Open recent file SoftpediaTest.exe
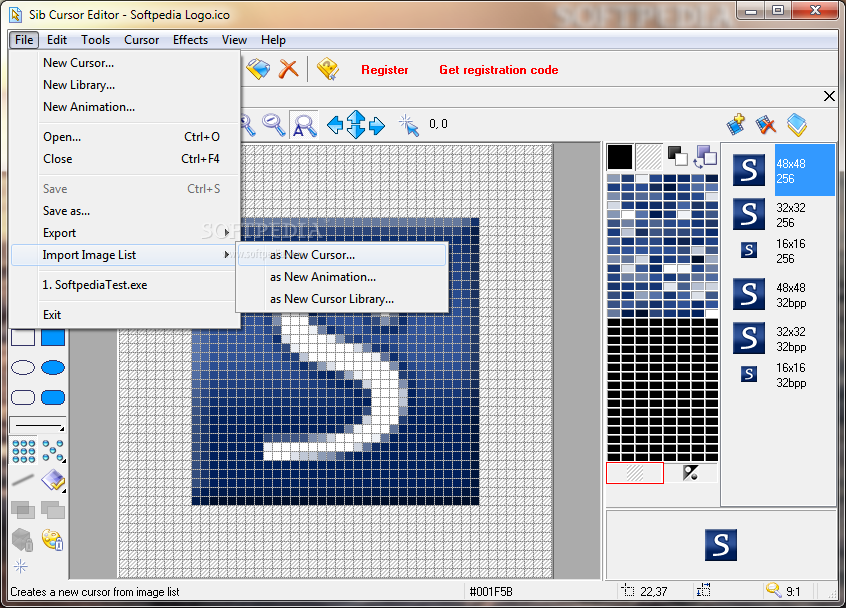 [x=125, y=285]
